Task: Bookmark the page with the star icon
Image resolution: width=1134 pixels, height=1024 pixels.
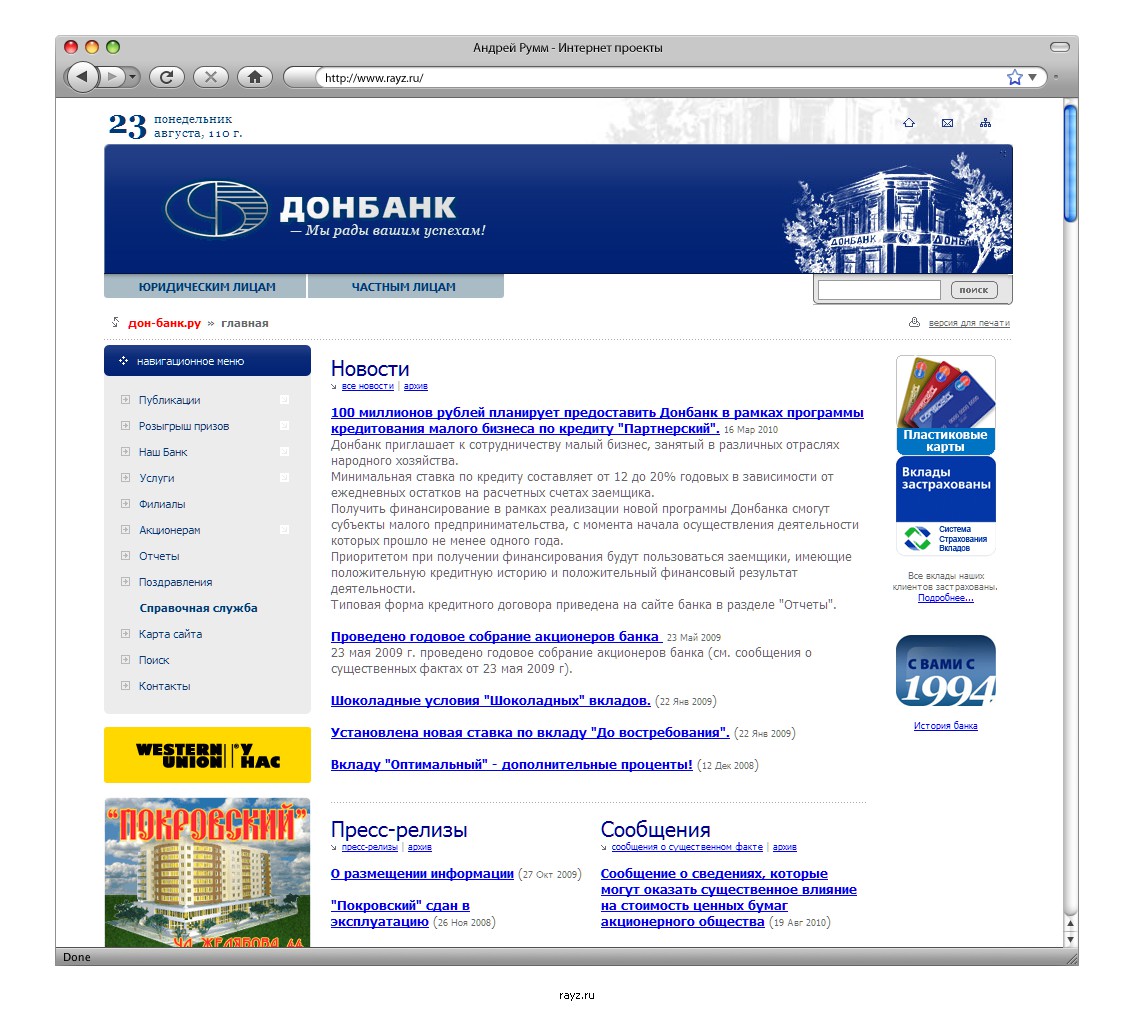Action: [x=1015, y=77]
